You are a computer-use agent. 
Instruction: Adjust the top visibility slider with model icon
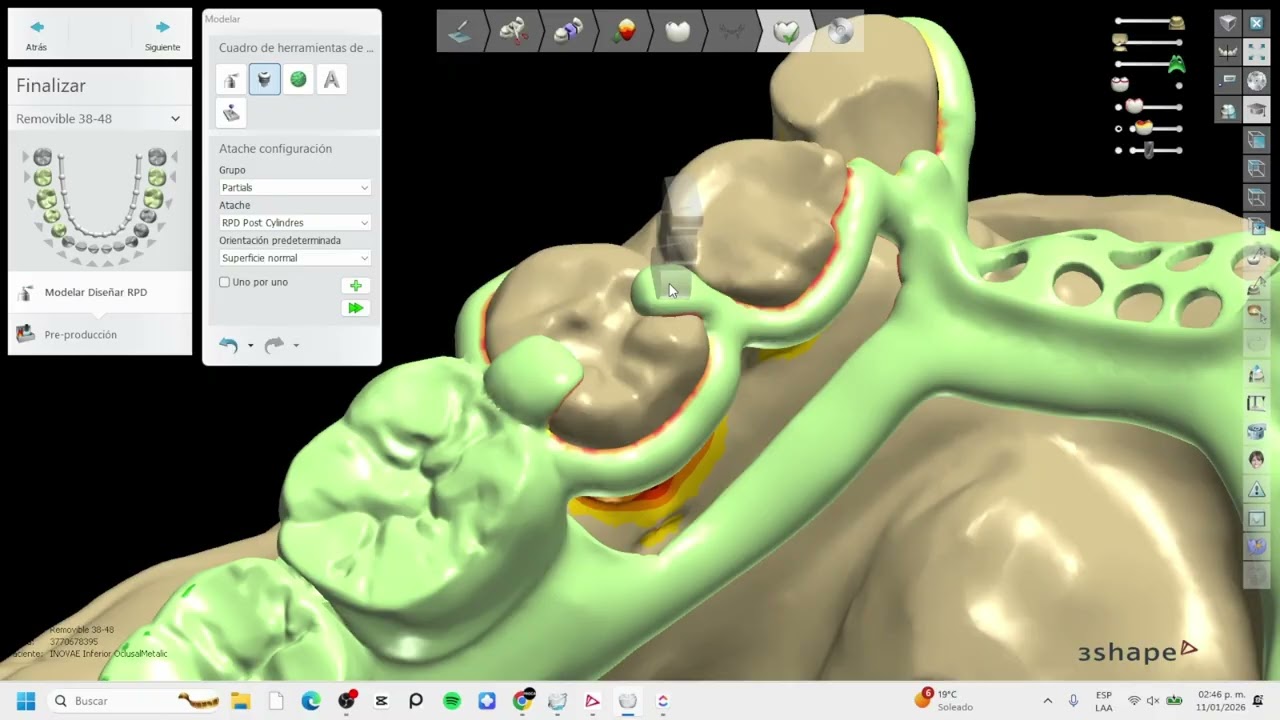point(1150,21)
